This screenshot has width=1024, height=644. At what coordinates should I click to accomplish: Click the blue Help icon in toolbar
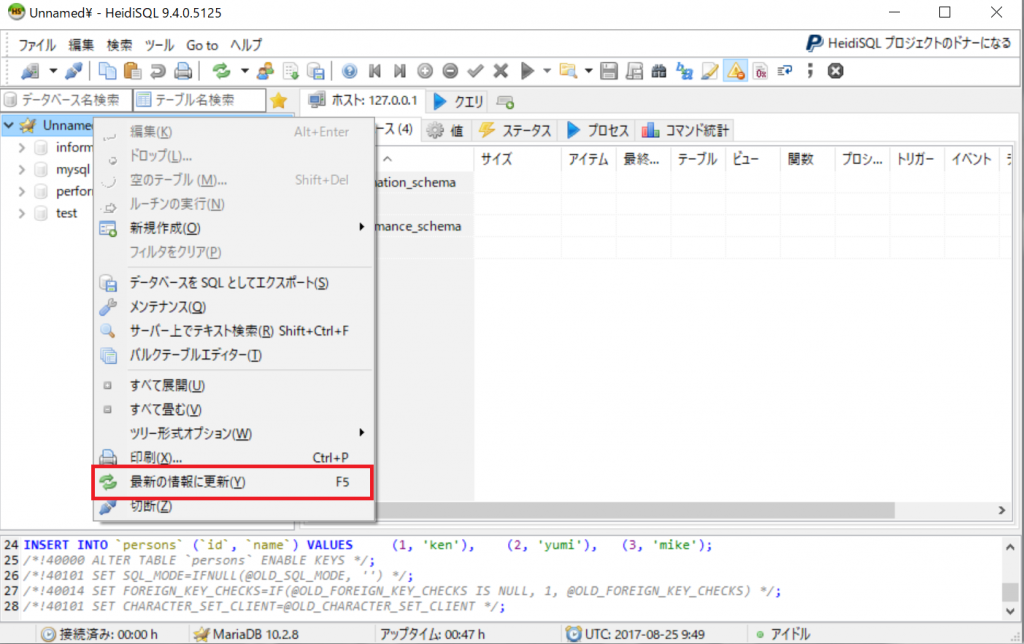click(349, 71)
